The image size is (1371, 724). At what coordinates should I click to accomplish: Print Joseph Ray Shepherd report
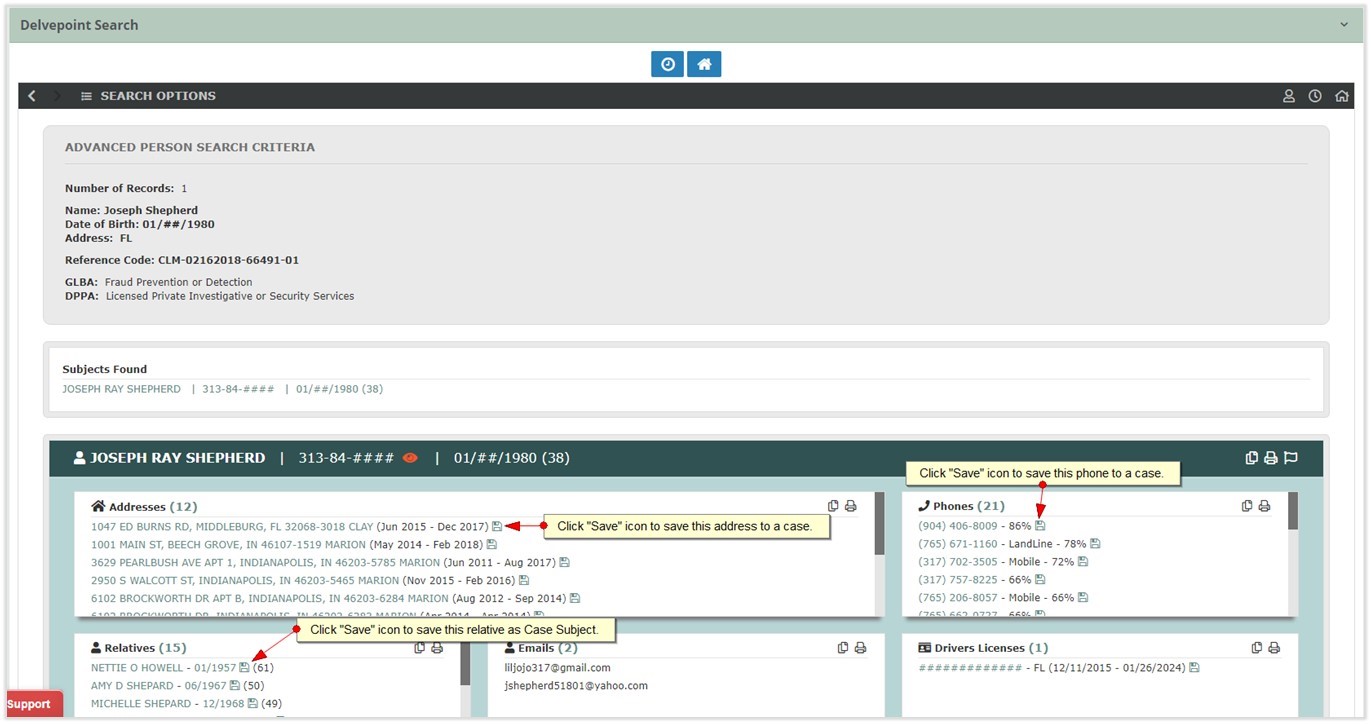[x=1271, y=458]
